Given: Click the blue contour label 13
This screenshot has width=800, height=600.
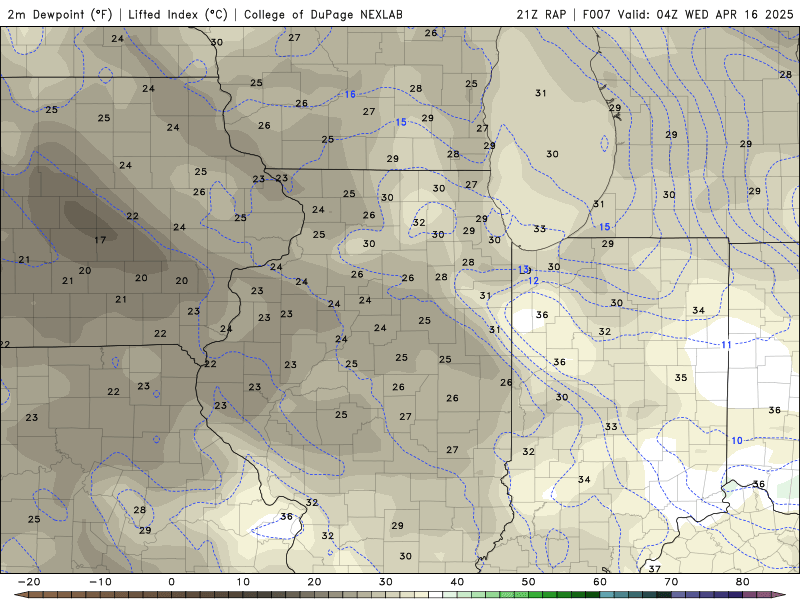Looking at the screenshot, I should coord(523,269).
